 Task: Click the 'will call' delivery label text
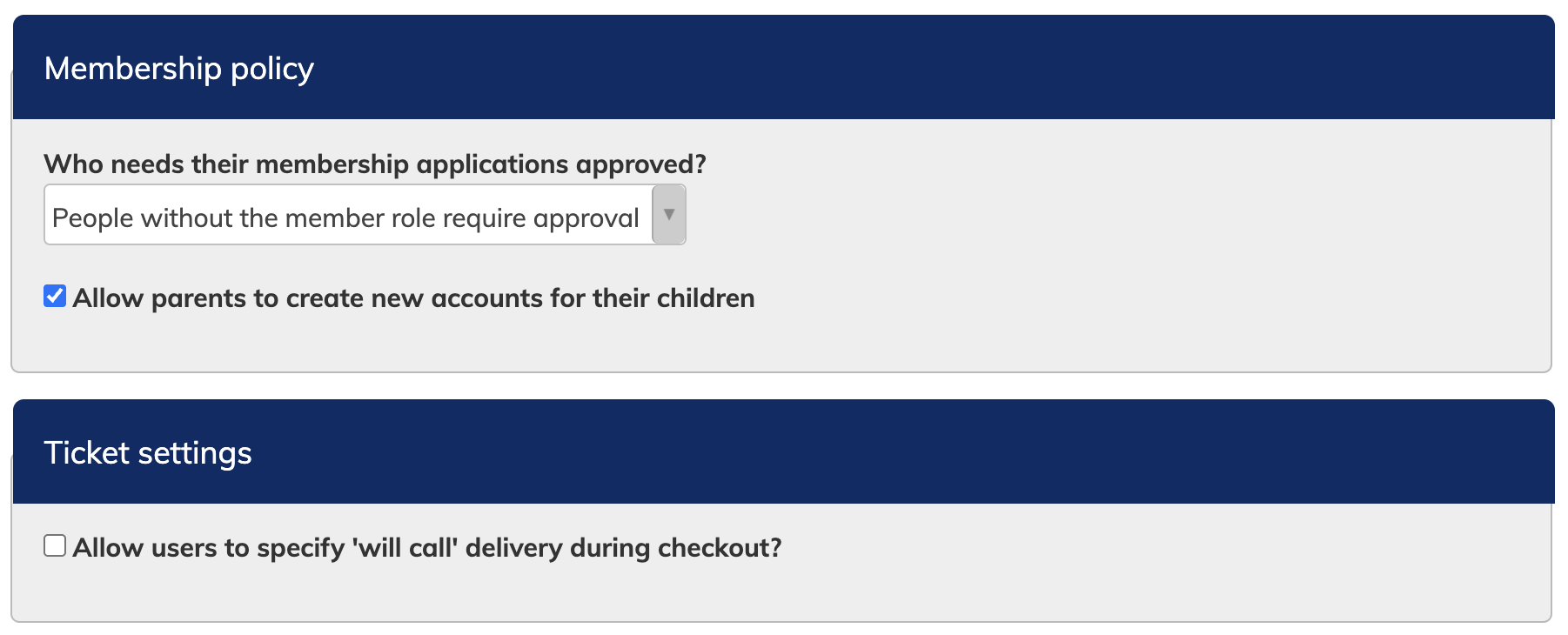pyautogui.click(x=426, y=548)
